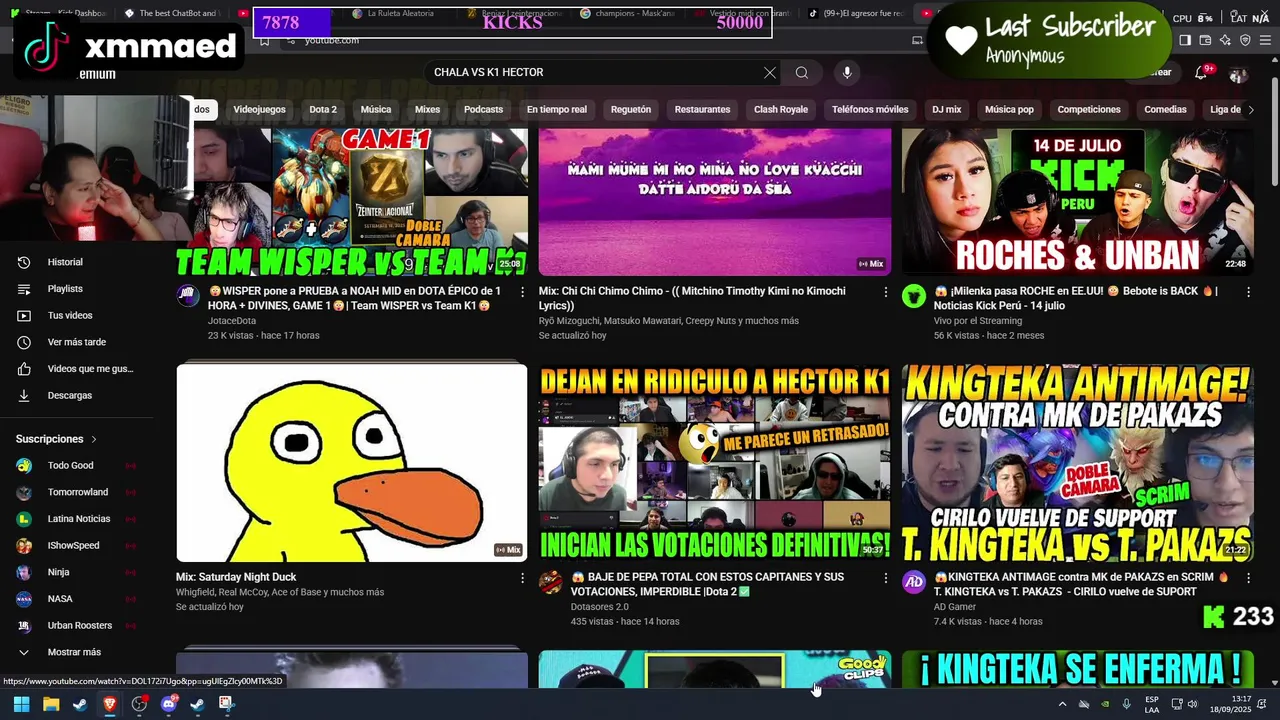Image resolution: width=1280 pixels, height=720 pixels.
Task: Select the Dota 2 filter chip
Action: pyautogui.click(x=323, y=110)
